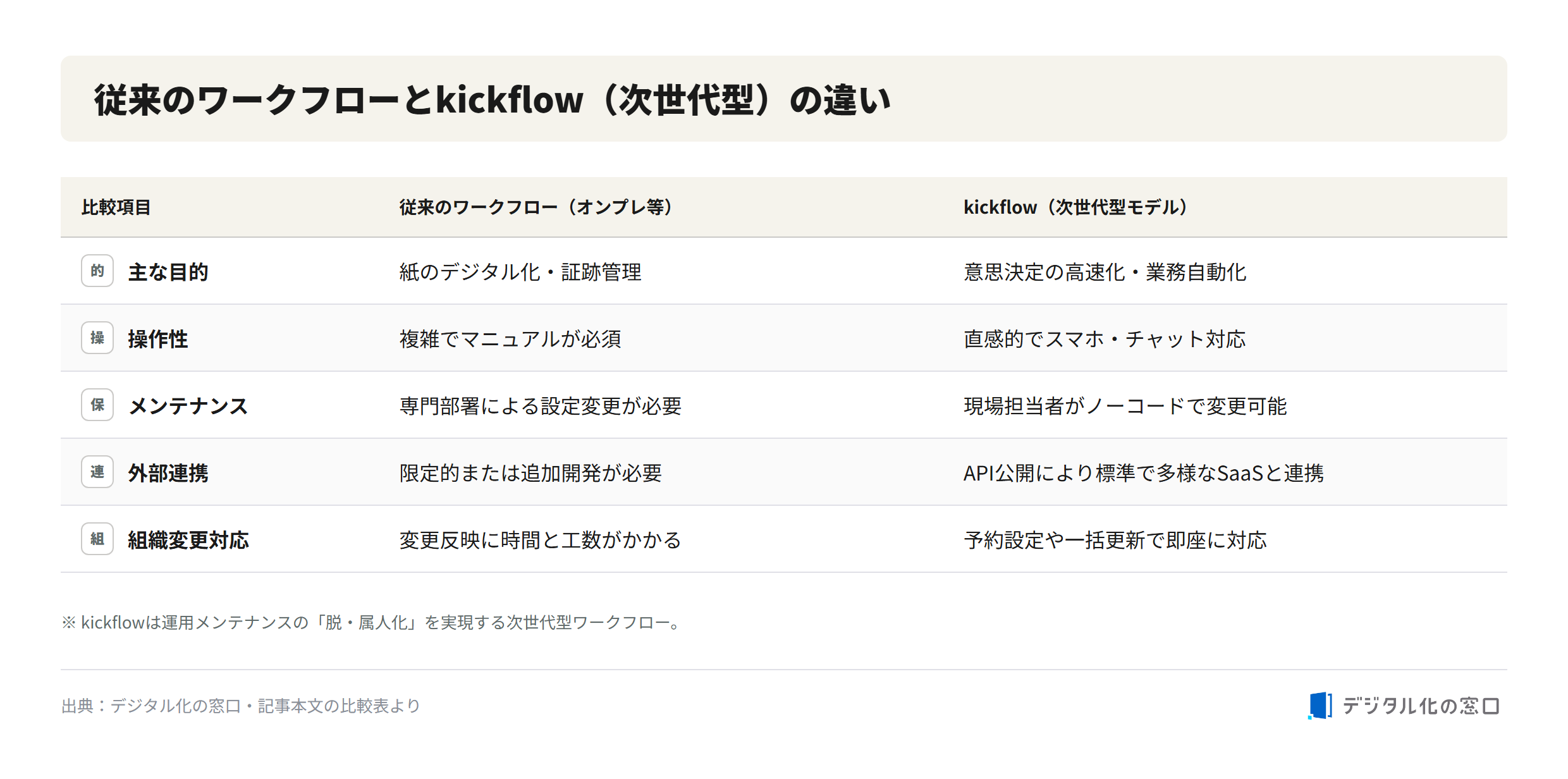Click the title 従来のワークフローとkickflowの違い
The height and width of the screenshot is (779, 1568).
[493, 100]
